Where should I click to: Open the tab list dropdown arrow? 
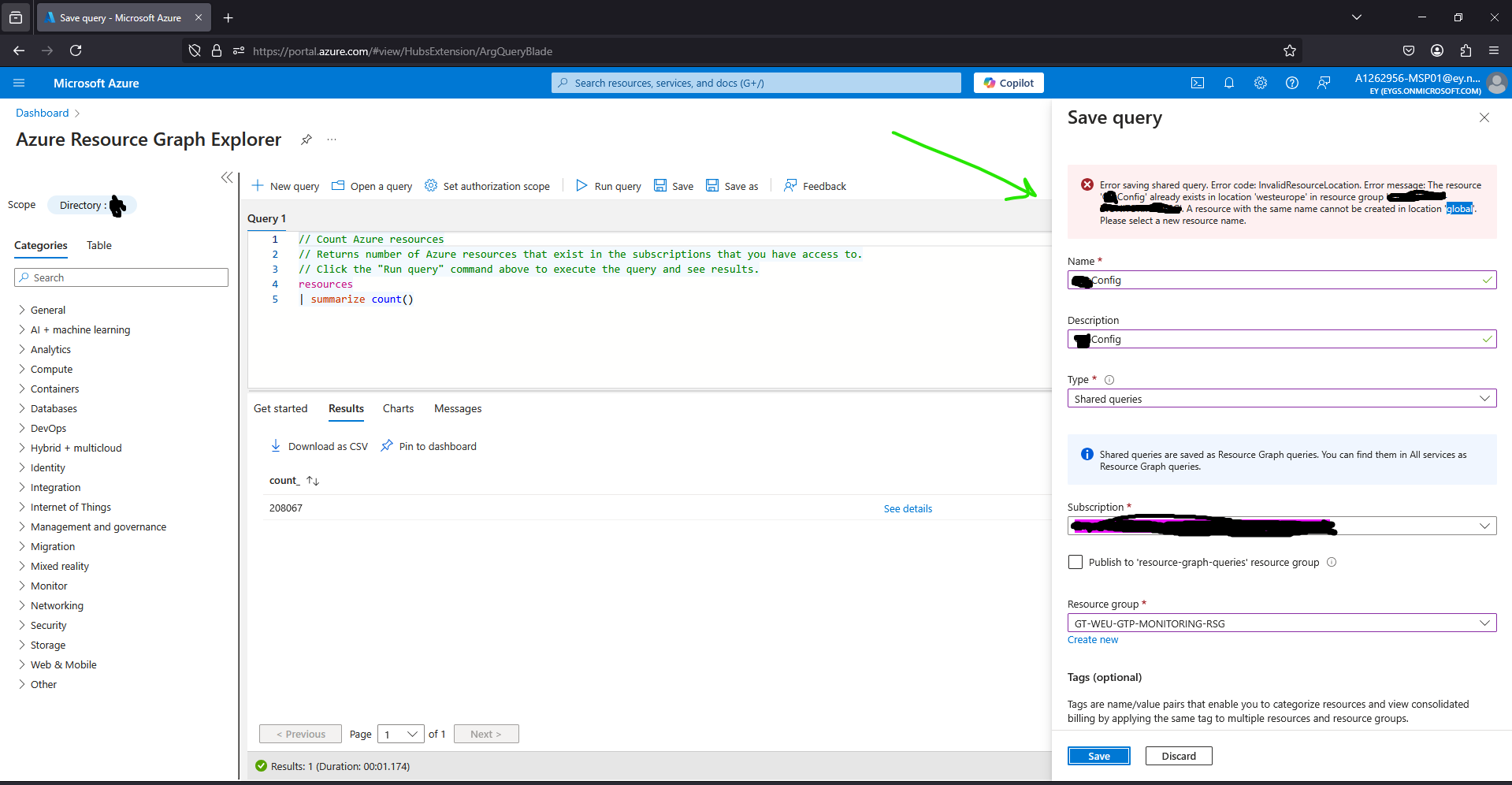1357,17
